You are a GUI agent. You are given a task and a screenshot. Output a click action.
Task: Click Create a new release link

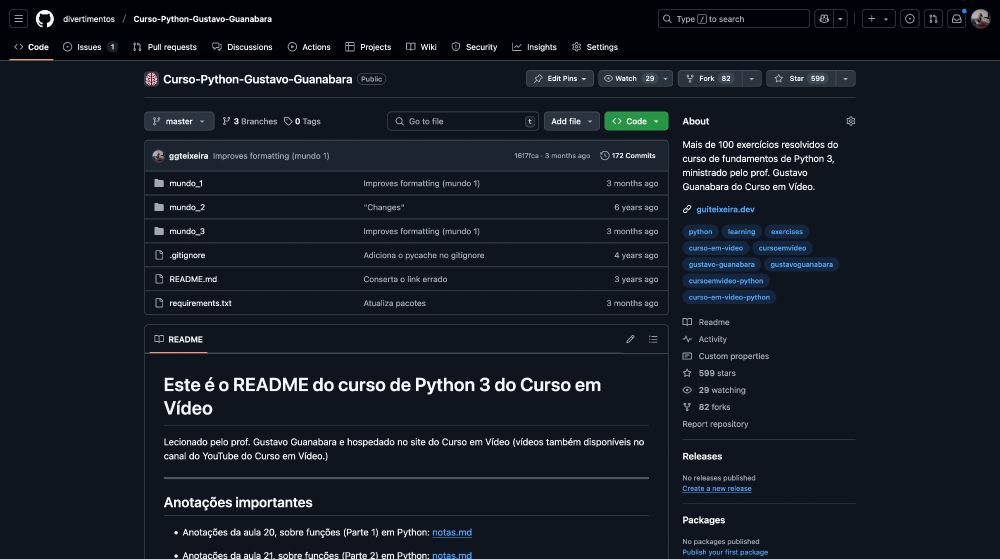717,489
